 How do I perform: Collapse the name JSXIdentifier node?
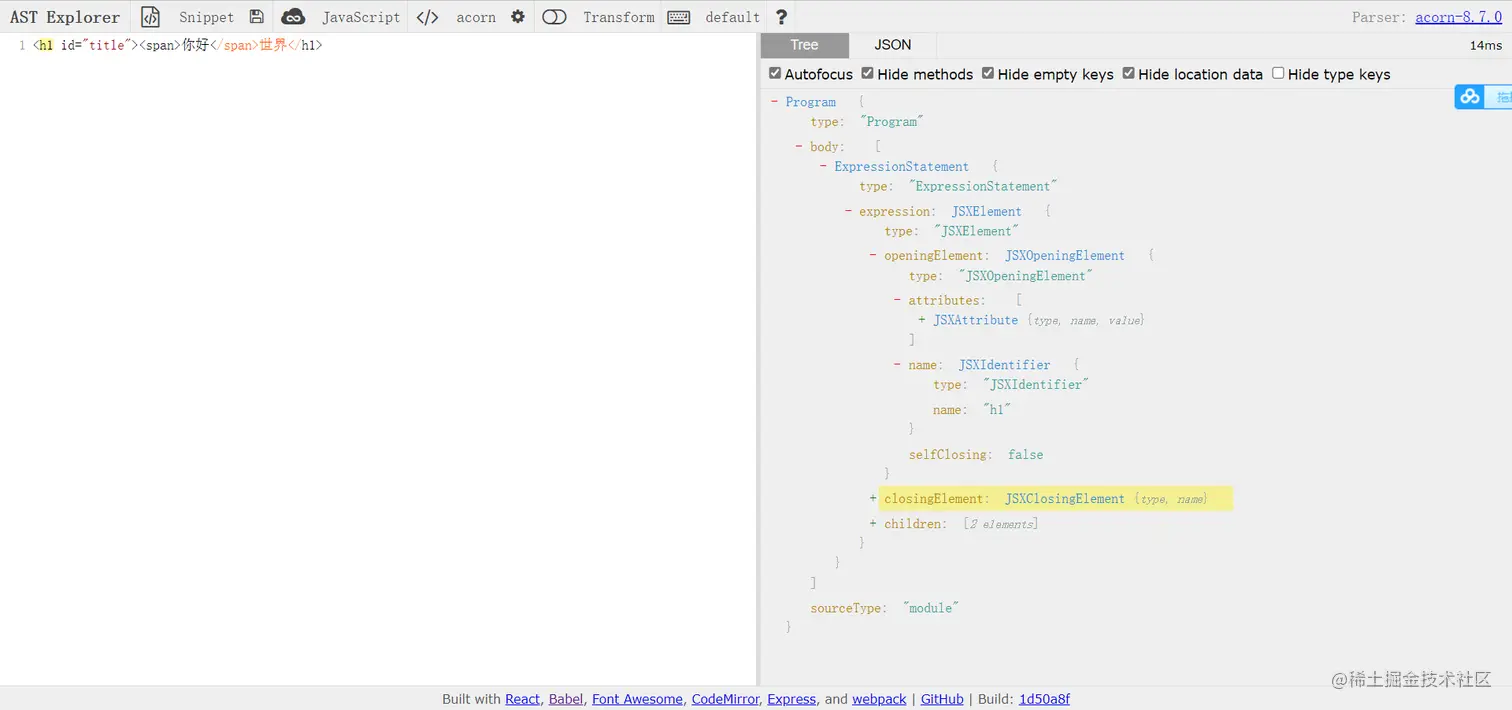897,365
